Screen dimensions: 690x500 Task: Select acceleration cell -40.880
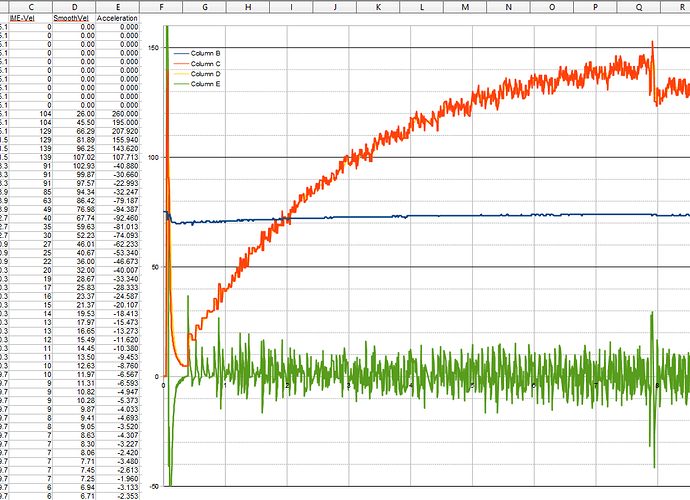coord(118,166)
